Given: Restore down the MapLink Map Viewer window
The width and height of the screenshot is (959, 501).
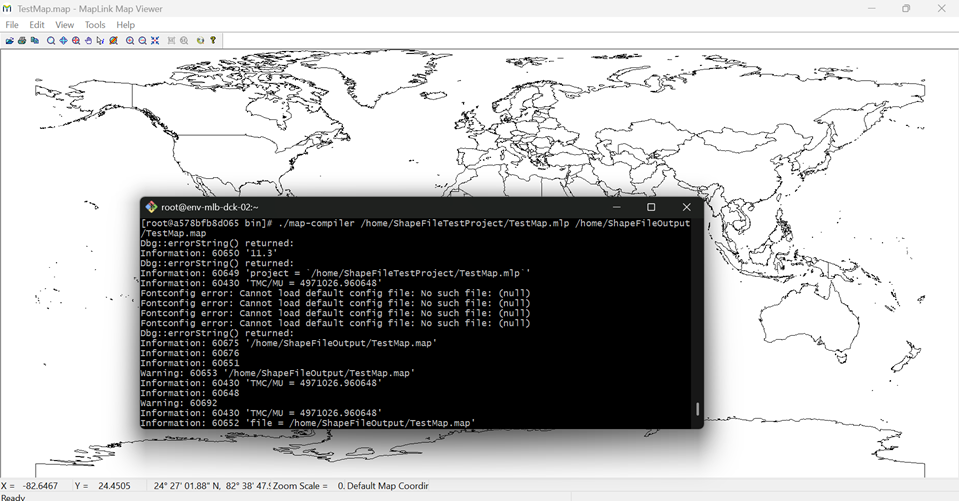Looking at the screenshot, I should click(x=906, y=9).
